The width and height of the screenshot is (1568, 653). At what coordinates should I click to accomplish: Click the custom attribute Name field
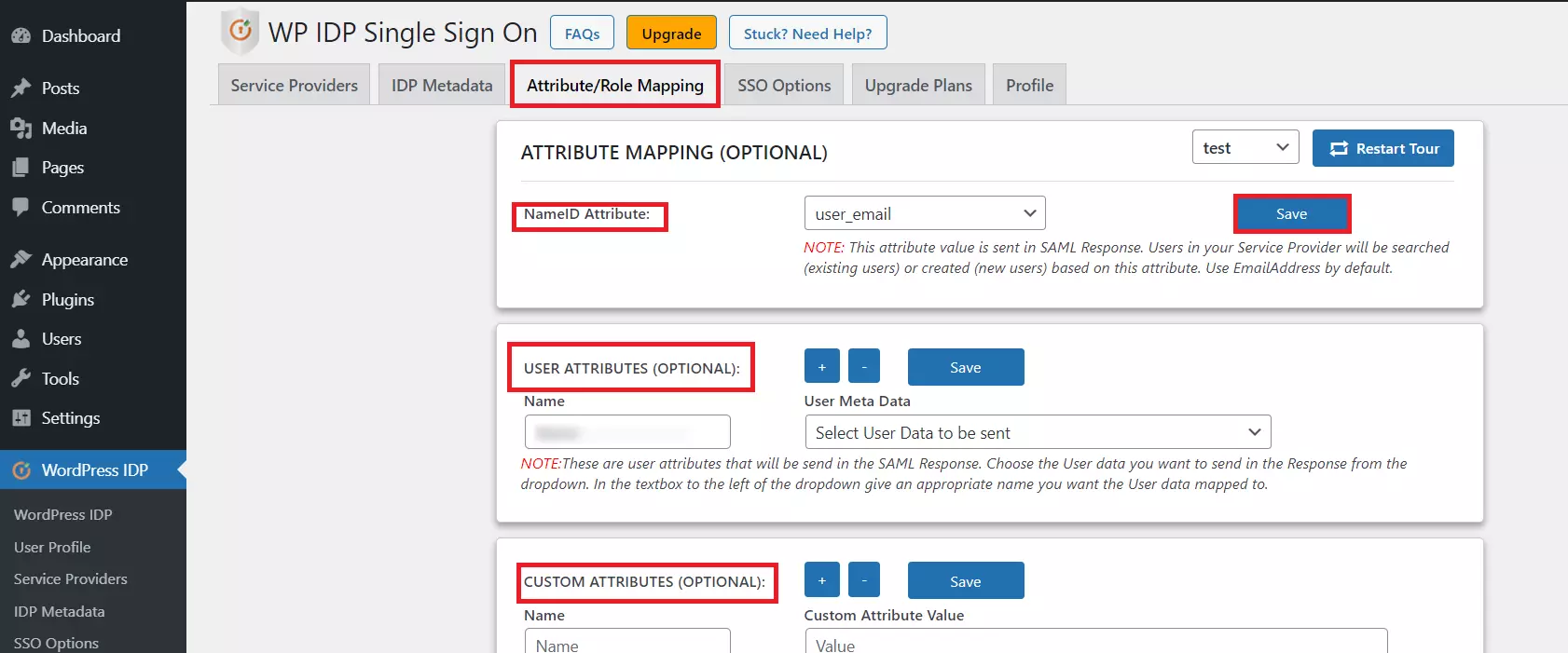click(627, 641)
